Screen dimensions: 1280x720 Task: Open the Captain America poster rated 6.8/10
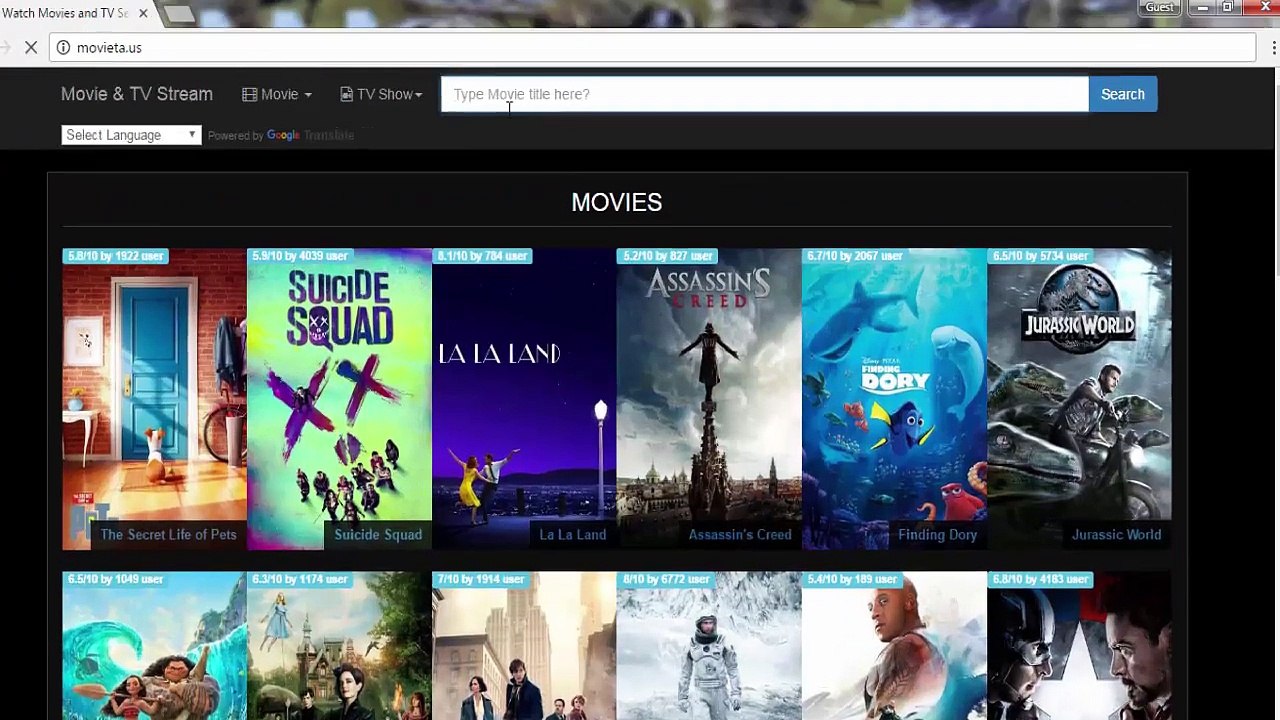1079,646
